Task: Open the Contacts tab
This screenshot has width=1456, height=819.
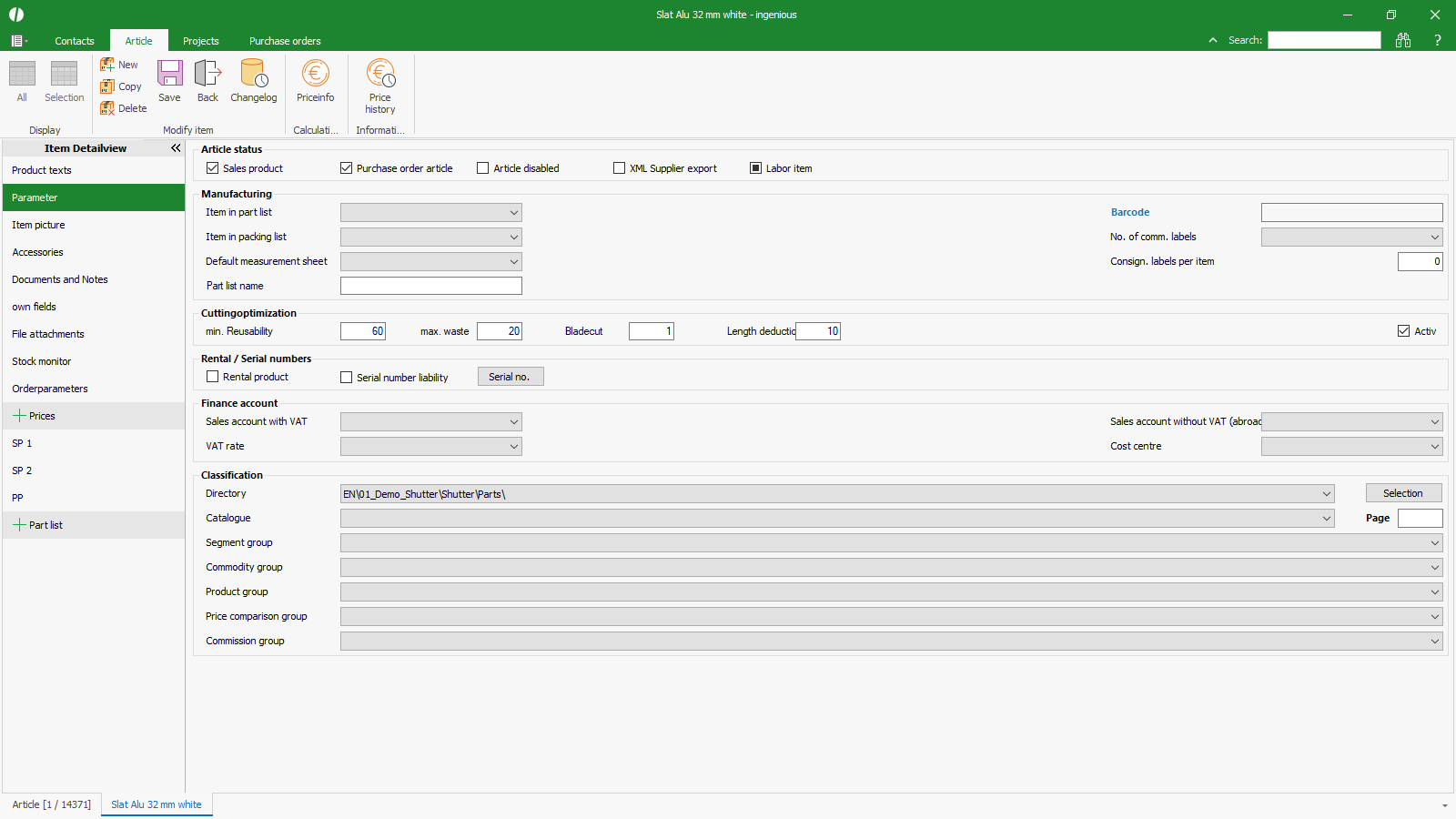Action: coord(75,41)
